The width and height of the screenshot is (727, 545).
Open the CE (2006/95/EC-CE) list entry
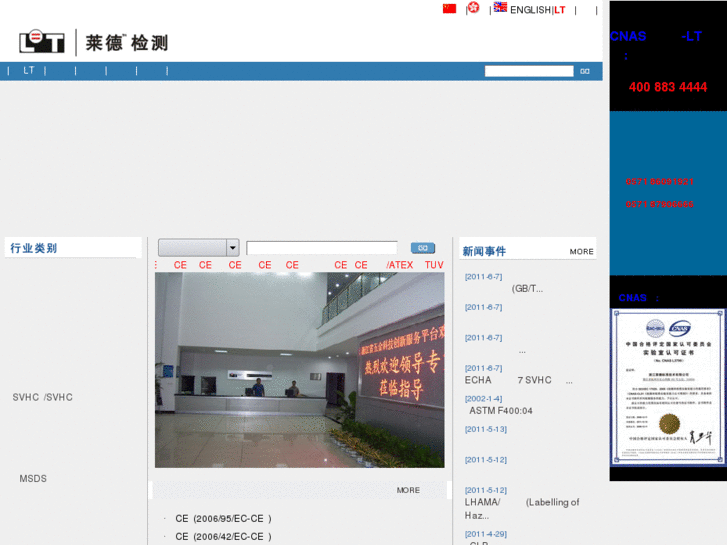(x=223, y=519)
